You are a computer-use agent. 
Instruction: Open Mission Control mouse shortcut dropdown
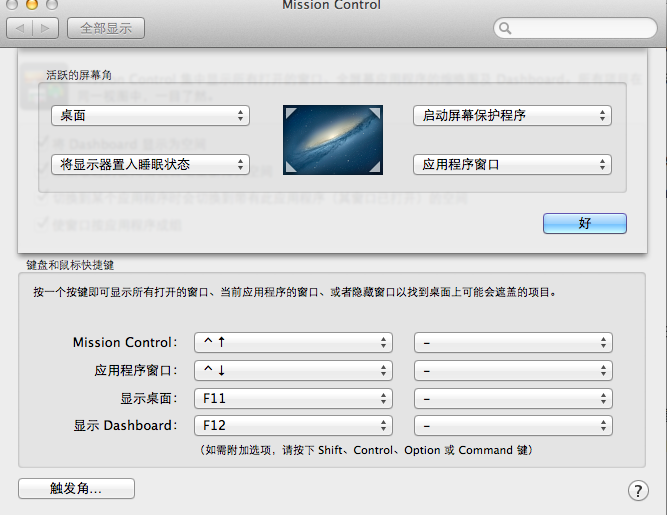pos(512,342)
